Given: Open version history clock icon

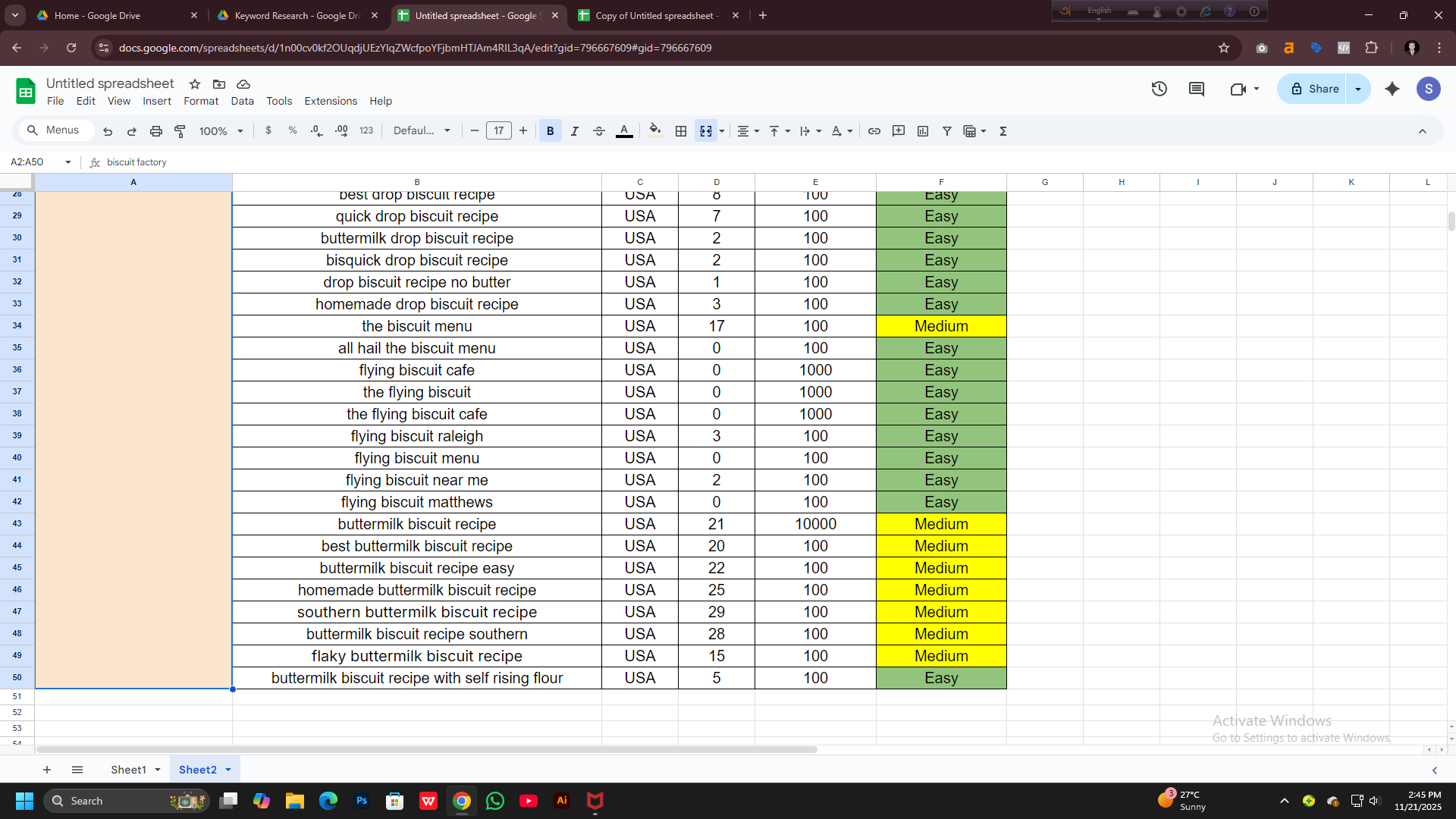Looking at the screenshot, I should pos(1159,89).
